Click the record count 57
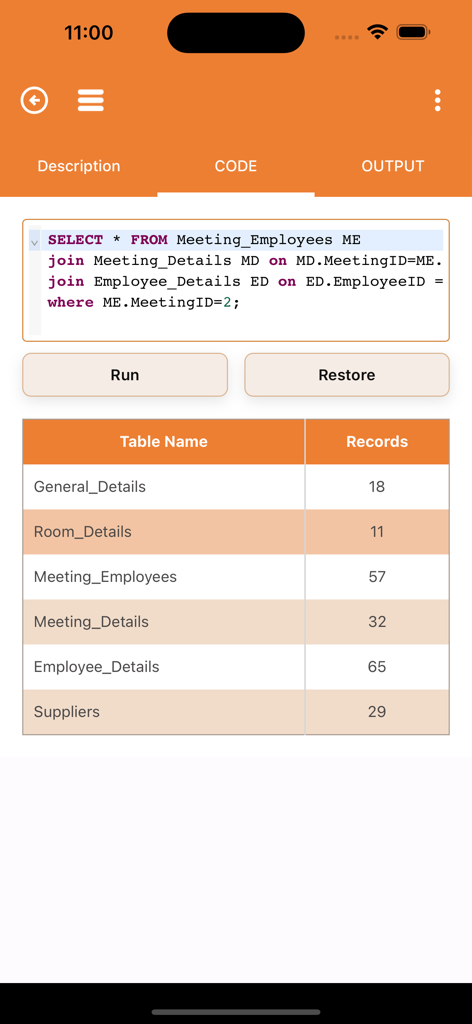Viewport: 472px width, 1024px height. [x=377, y=577]
